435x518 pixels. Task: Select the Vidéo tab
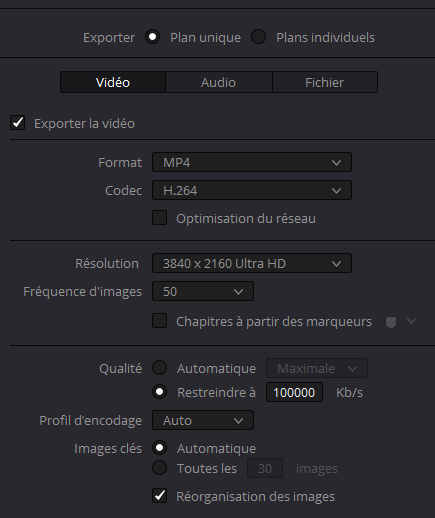tap(113, 82)
